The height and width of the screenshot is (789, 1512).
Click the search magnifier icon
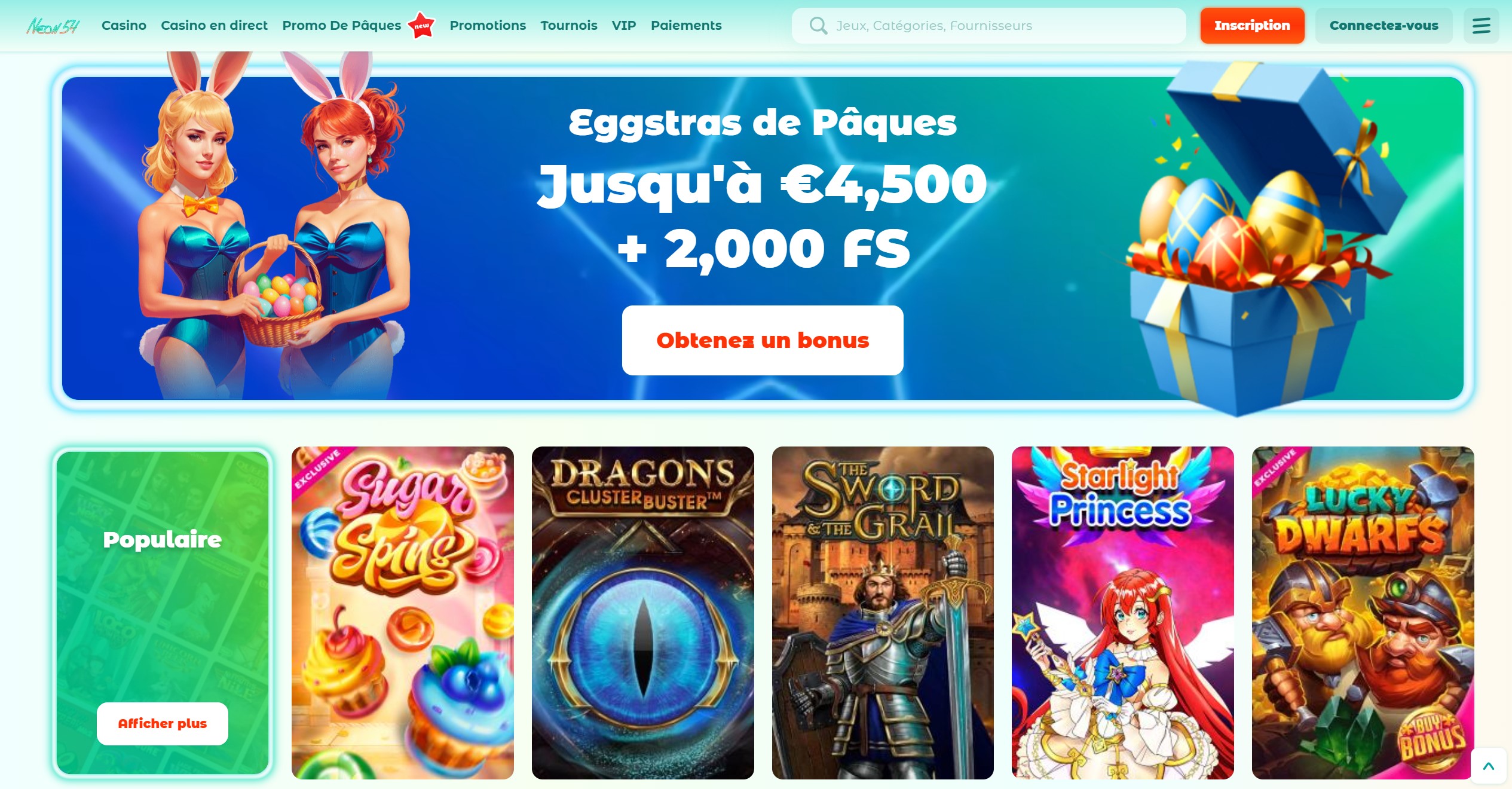818,26
